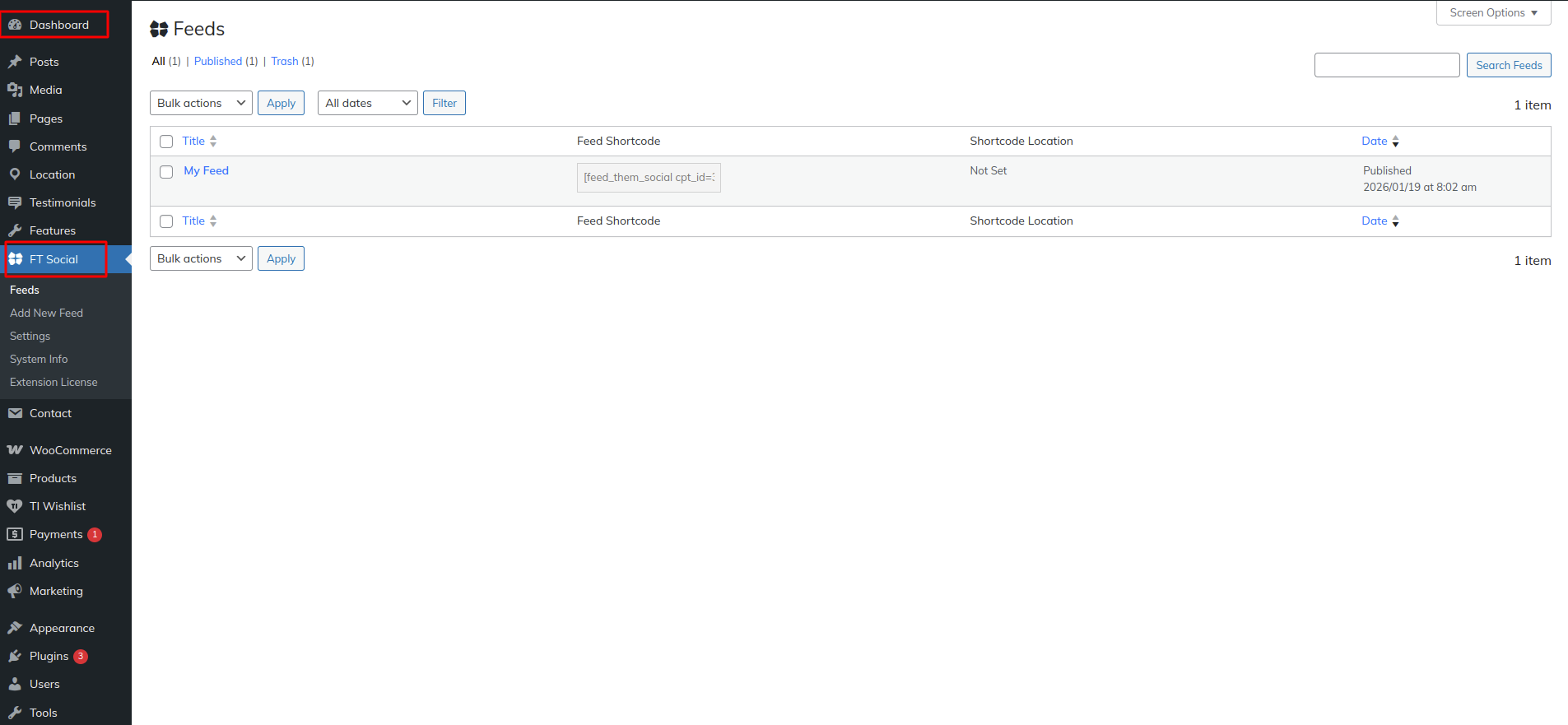
Task: Click the bottom Apply button
Action: pyautogui.click(x=281, y=258)
